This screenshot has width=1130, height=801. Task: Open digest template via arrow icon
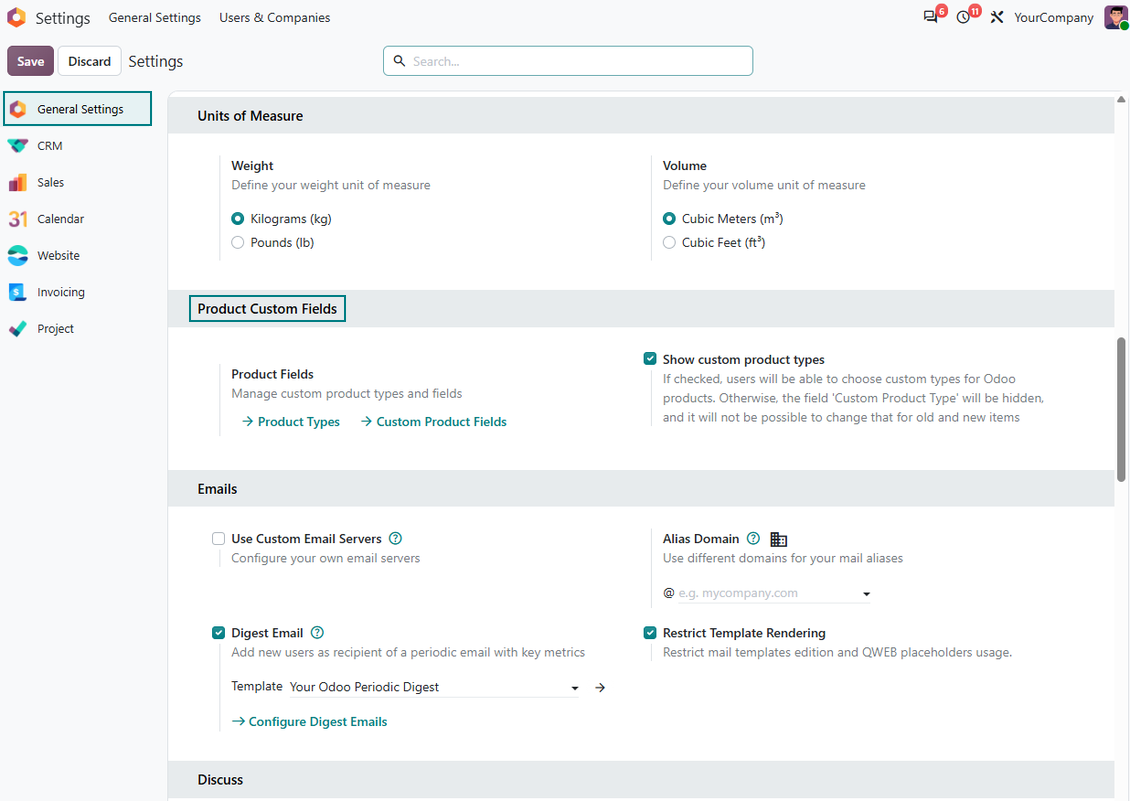[x=600, y=688]
